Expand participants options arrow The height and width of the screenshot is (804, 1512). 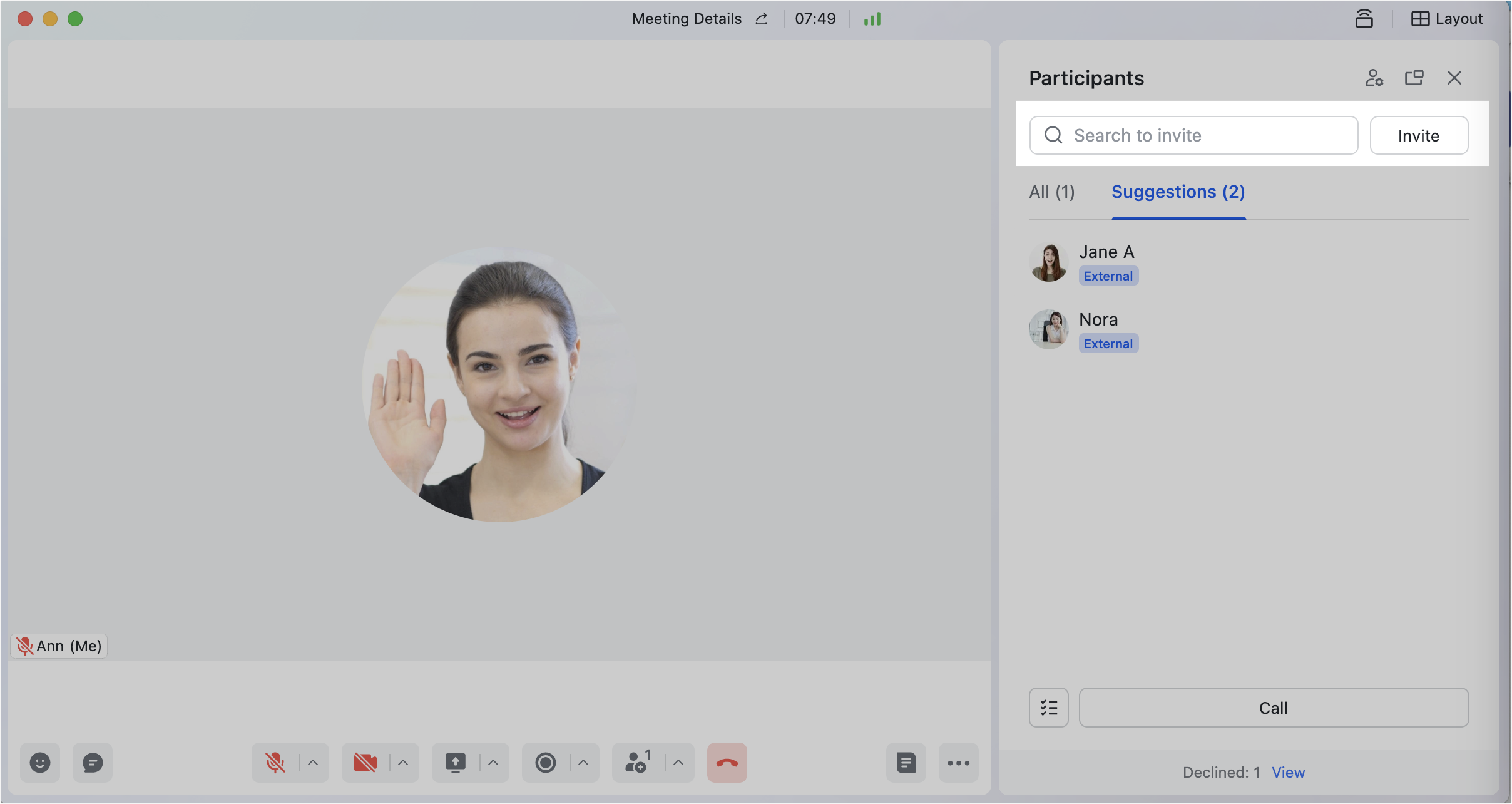coord(679,763)
